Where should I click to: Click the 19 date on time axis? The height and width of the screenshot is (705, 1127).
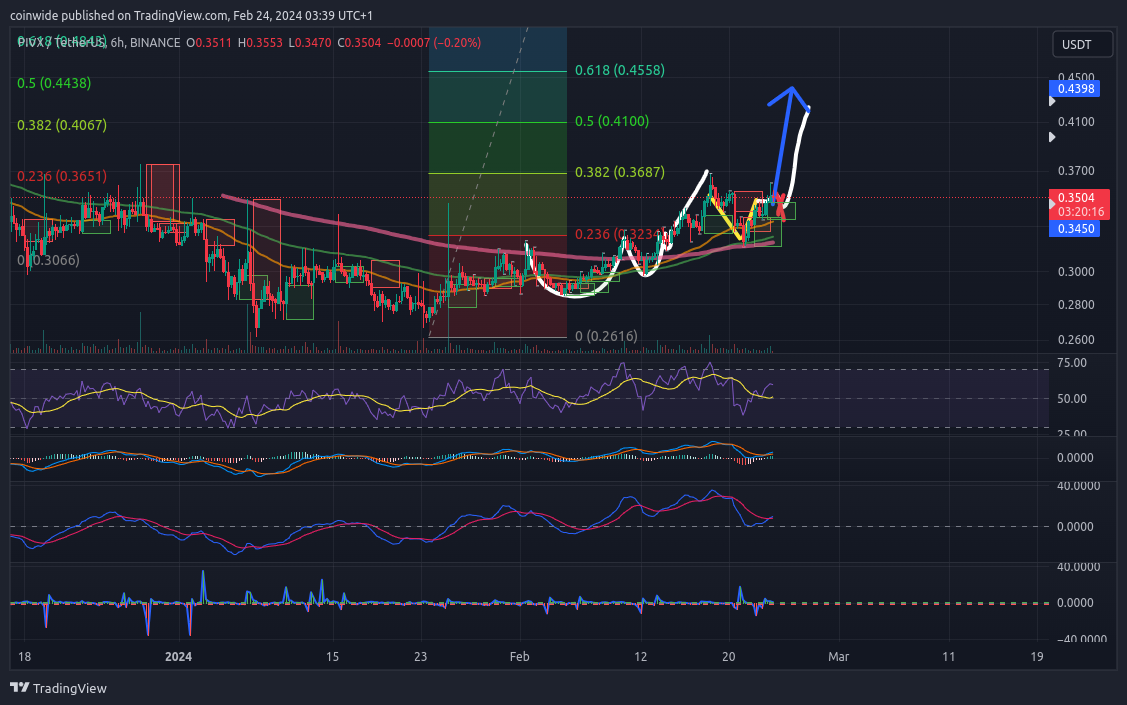coord(1036,657)
